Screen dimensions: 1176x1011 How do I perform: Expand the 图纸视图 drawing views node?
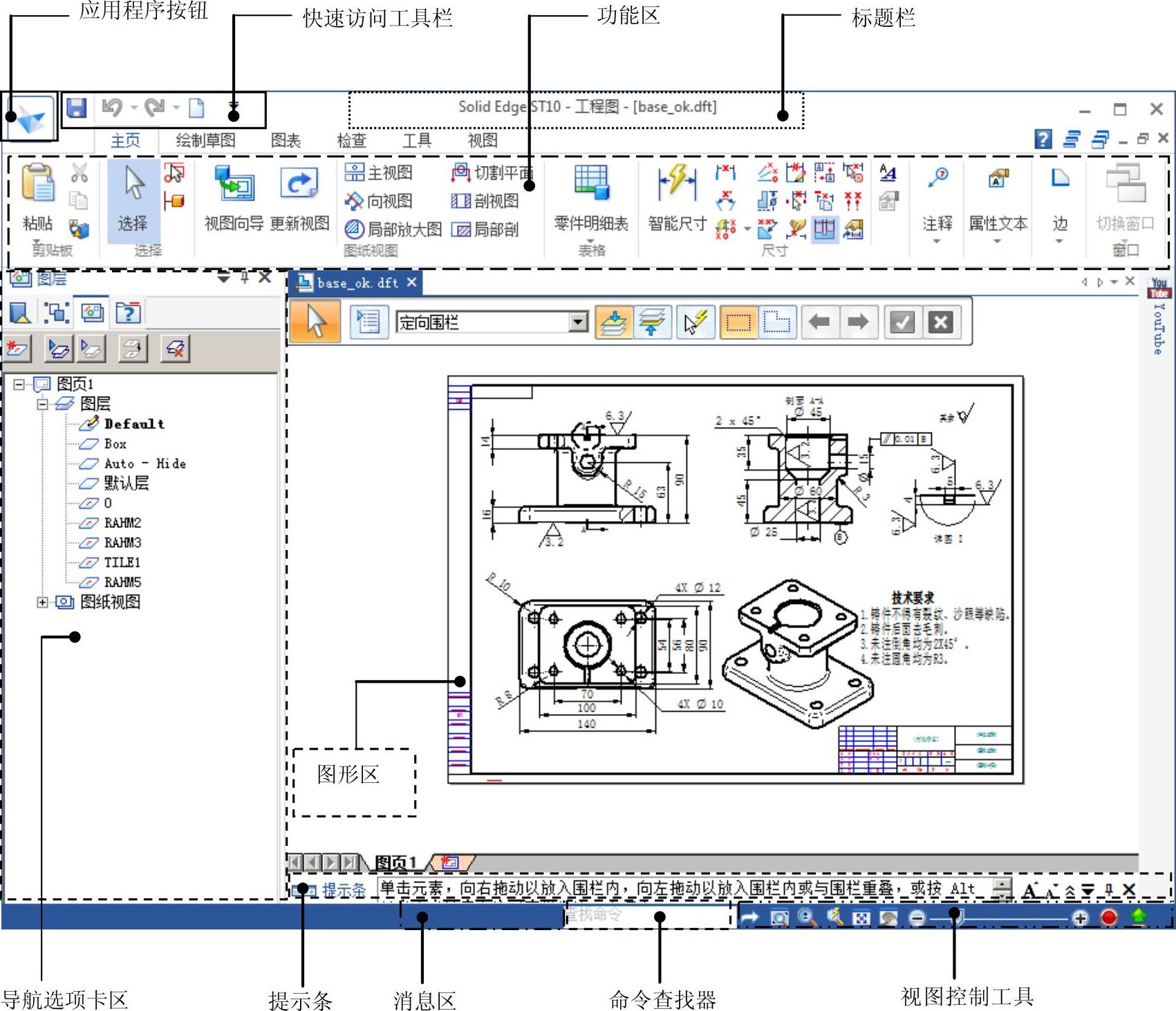click(x=43, y=603)
